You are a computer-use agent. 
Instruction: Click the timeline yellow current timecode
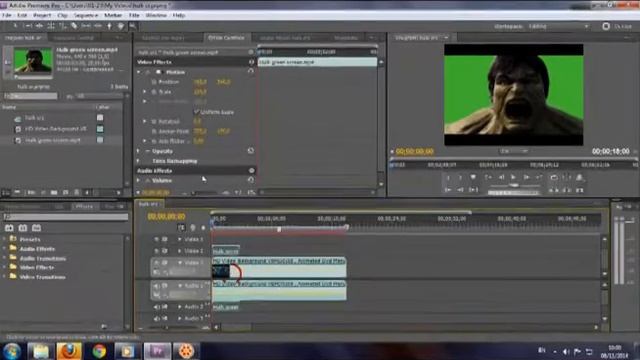coord(166,216)
